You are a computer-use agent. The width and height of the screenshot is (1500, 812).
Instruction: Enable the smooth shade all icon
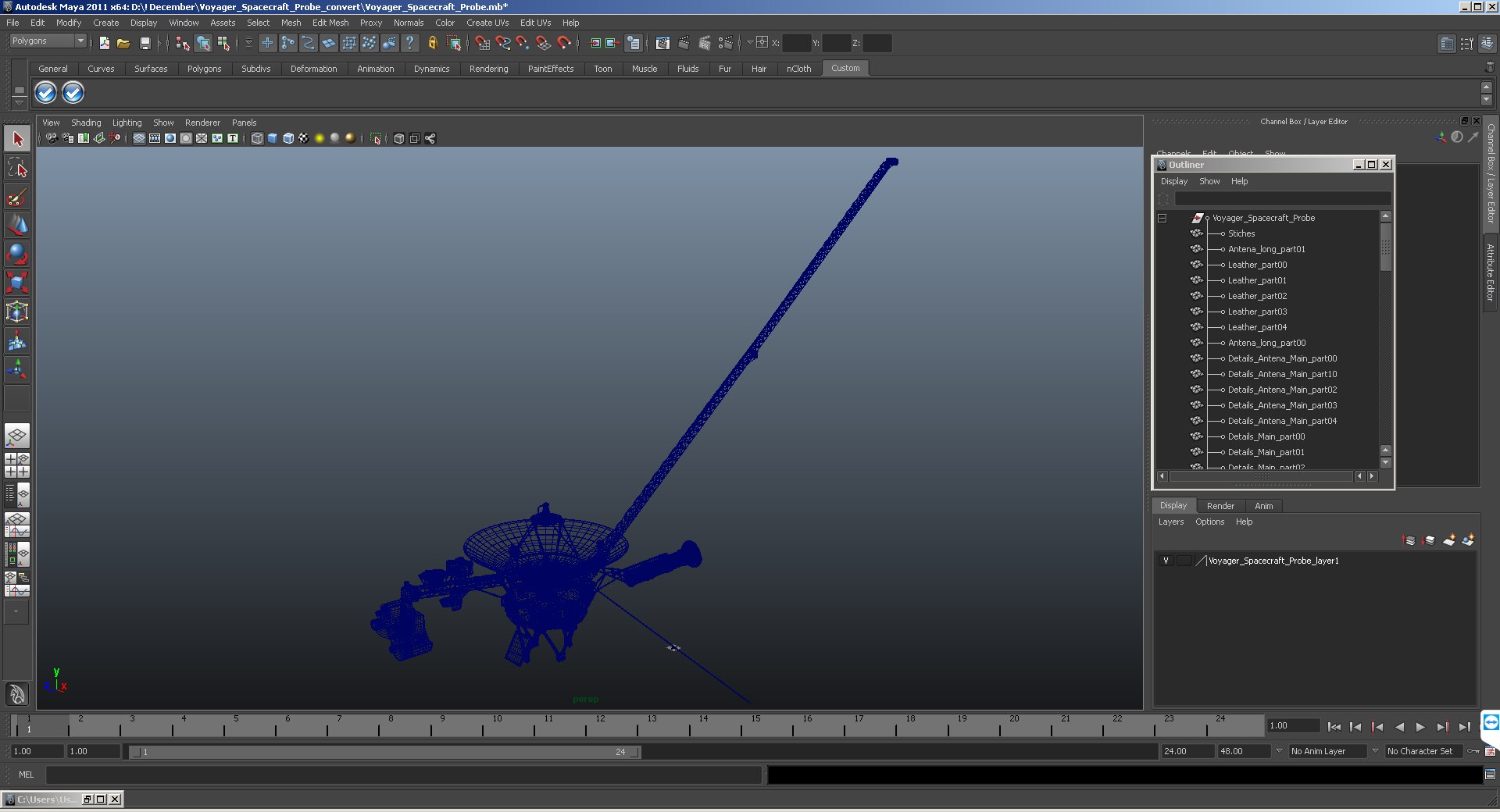tap(273, 138)
